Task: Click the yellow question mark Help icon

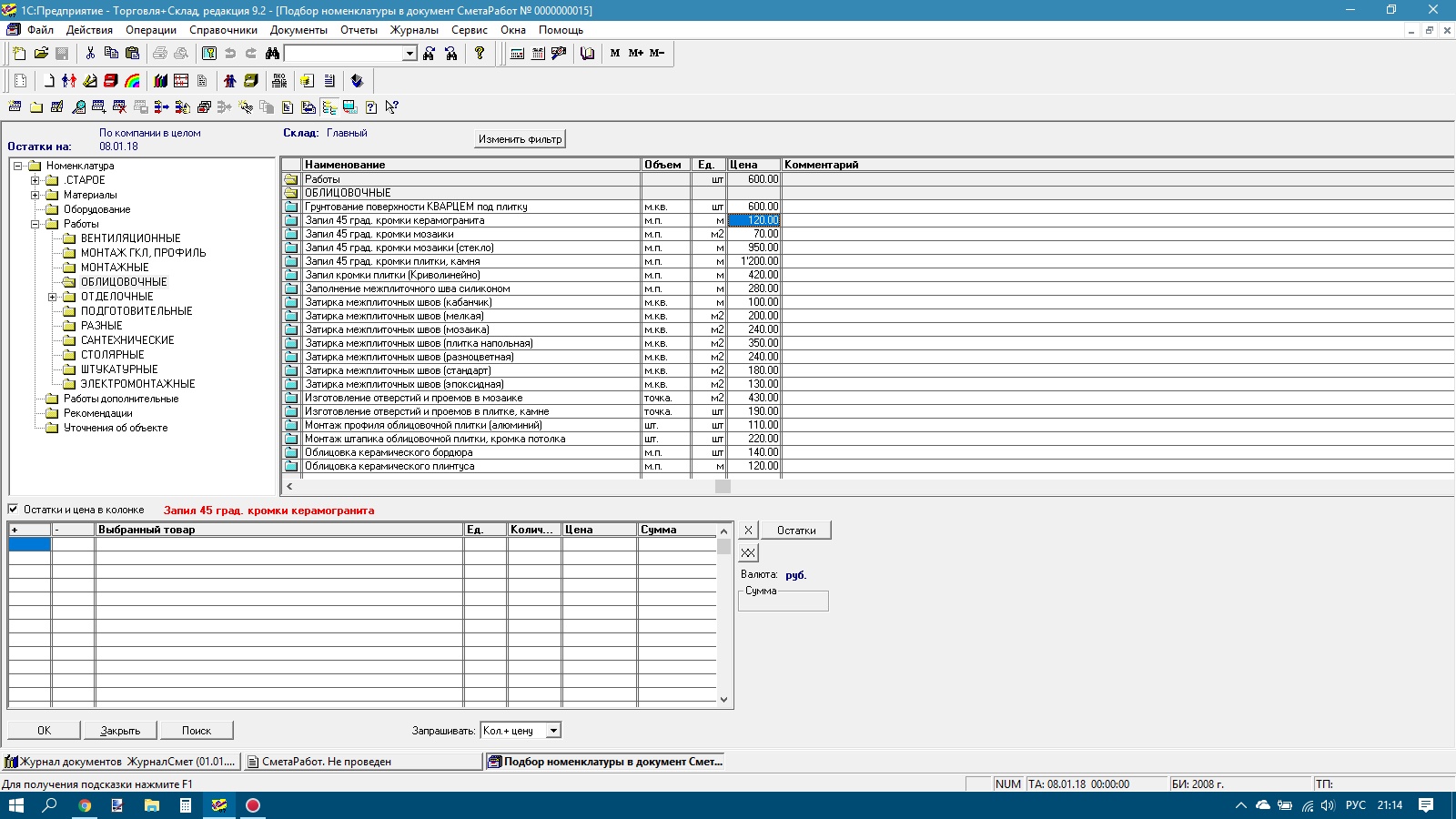Action: pyautogui.click(x=480, y=54)
